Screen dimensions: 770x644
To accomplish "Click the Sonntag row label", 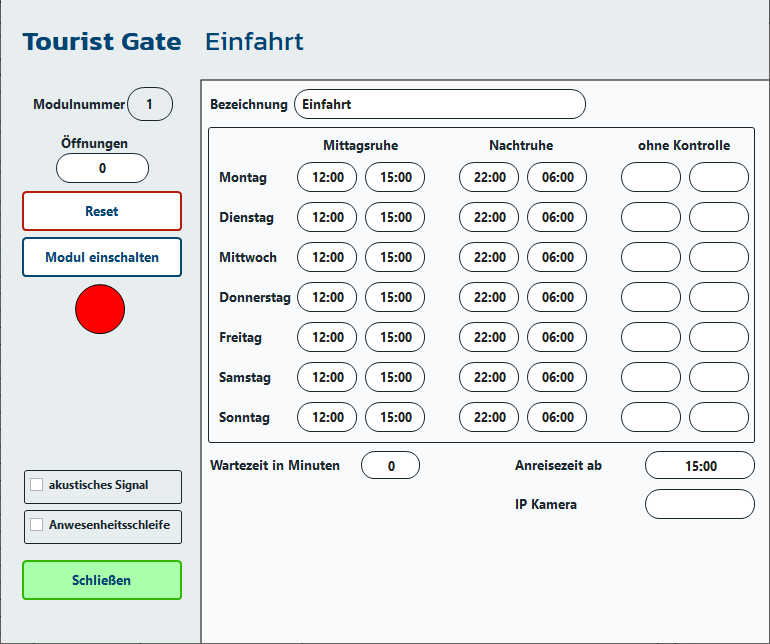I will (x=244, y=418).
